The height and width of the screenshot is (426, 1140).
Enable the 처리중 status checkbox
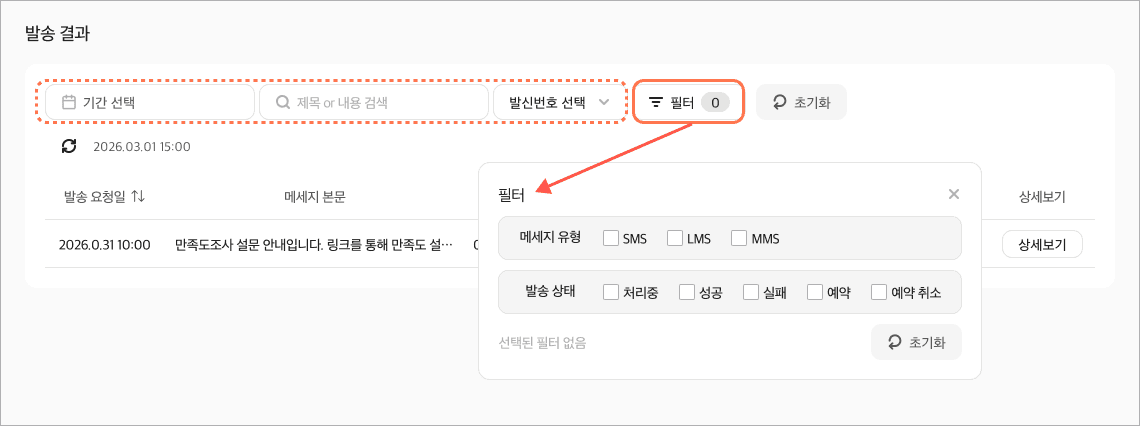[611, 292]
